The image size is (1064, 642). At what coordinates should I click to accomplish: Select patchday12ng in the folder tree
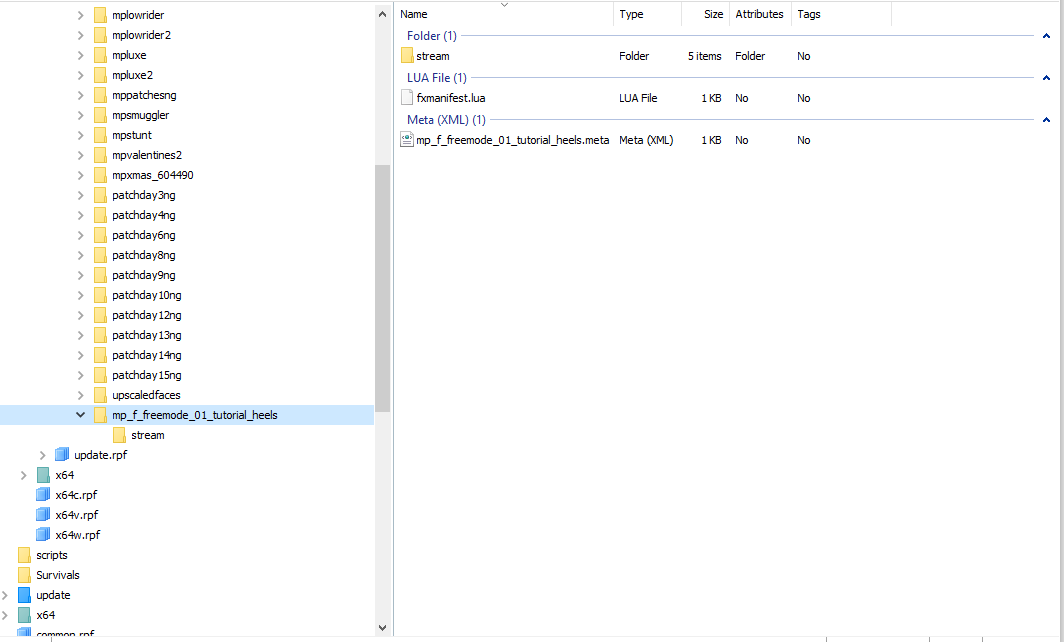pyautogui.click(x=147, y=316)
